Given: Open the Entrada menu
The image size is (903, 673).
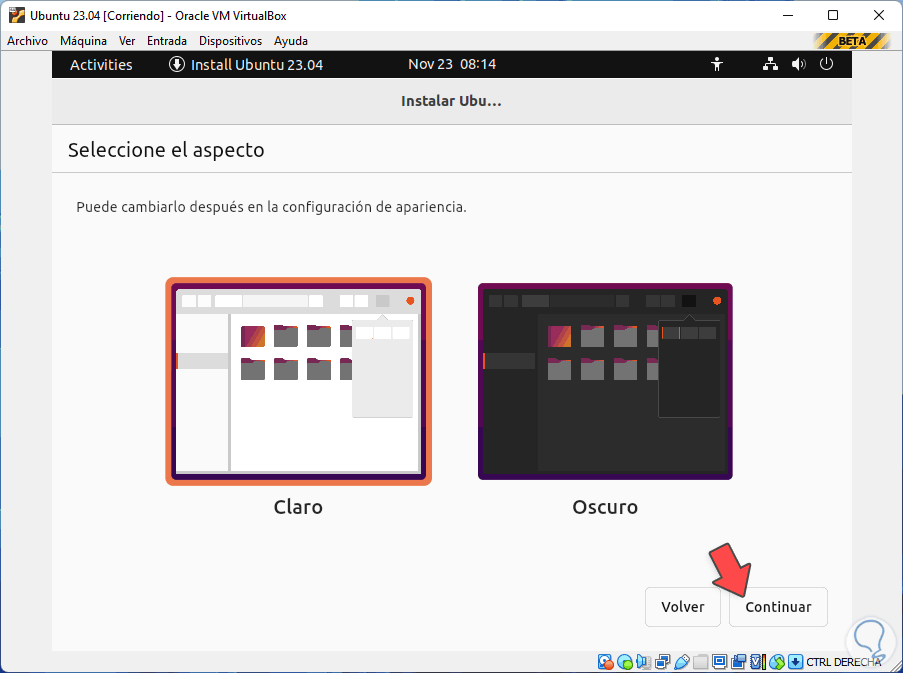Looking at the screenshot, I should (x=167, y=41).
